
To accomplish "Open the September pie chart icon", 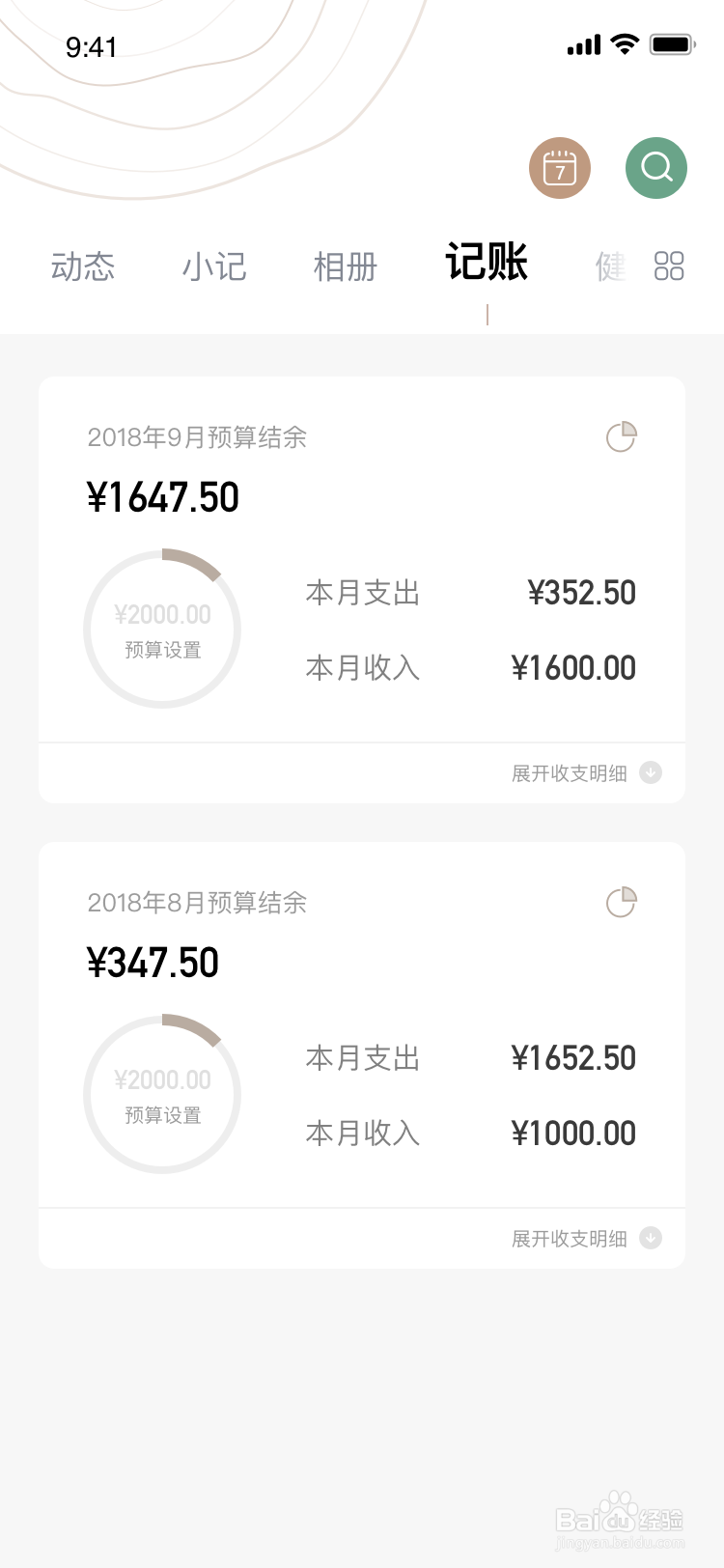I will [x=621, y=436].
